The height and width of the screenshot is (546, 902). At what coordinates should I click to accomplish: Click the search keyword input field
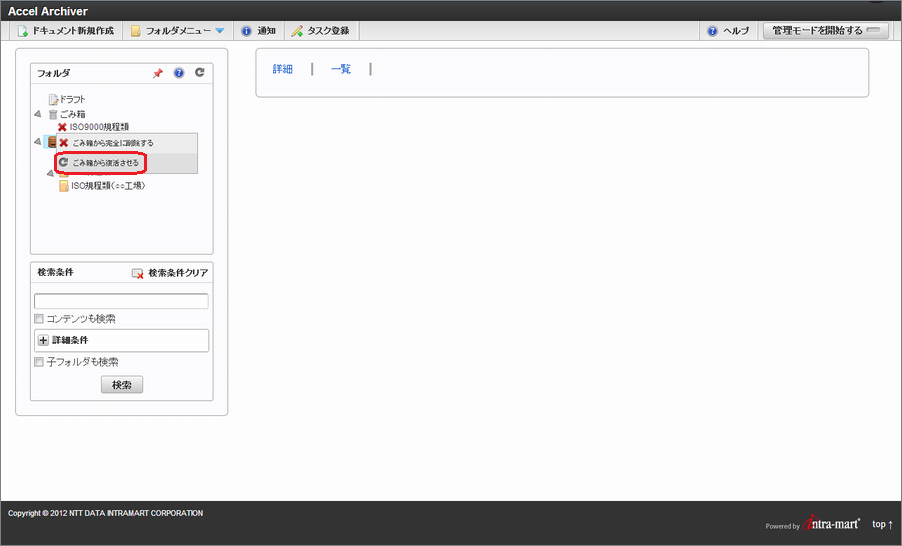[121, 301]
